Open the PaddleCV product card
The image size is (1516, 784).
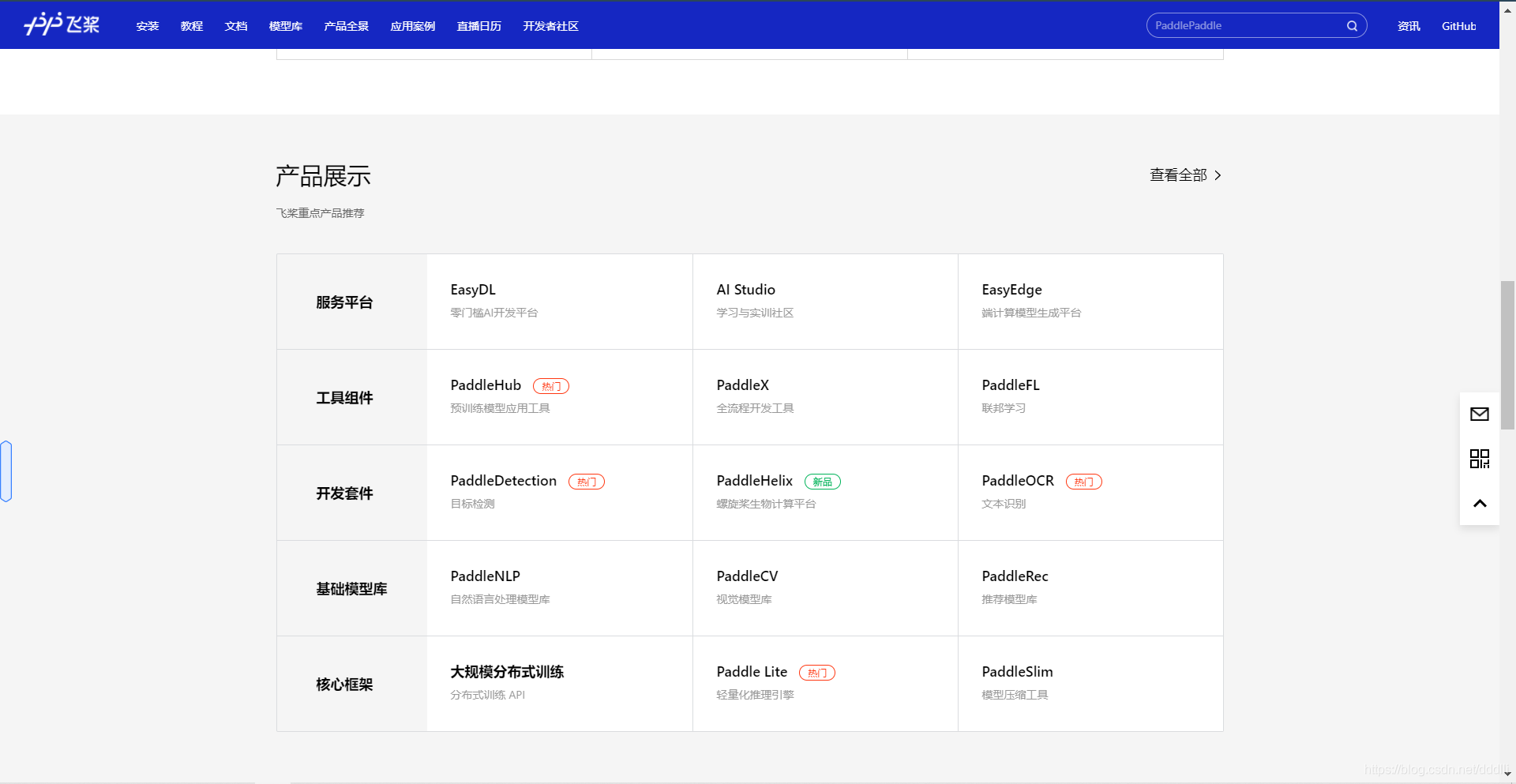tap(825, 588)
